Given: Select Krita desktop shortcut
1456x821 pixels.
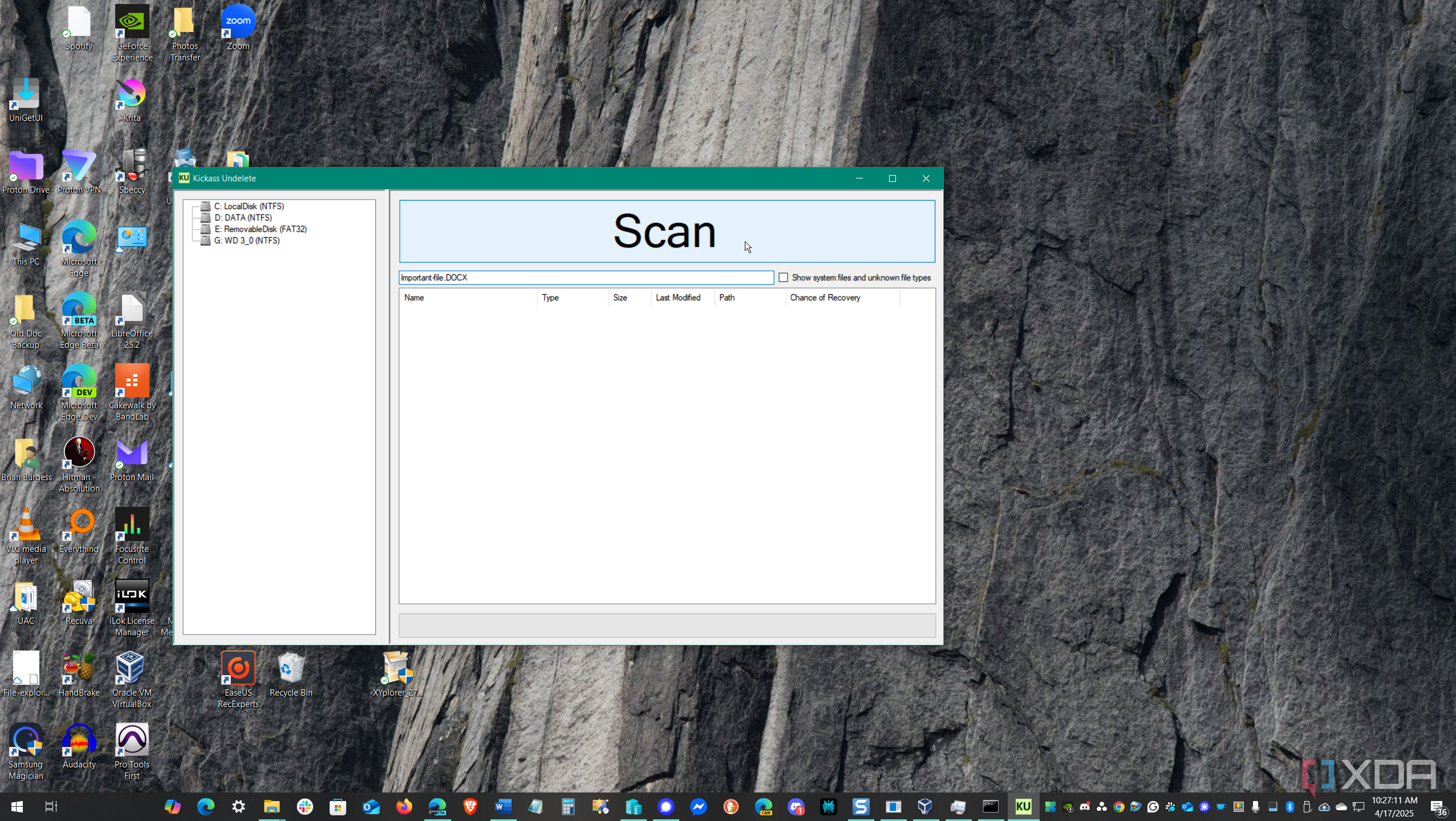Looking at the screenshot, I should 132,101.
